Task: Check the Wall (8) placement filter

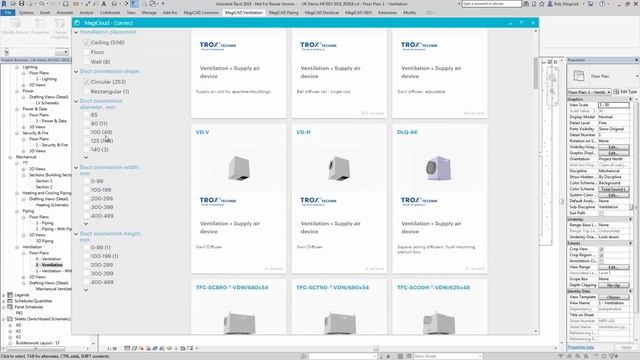Action: 87,62
